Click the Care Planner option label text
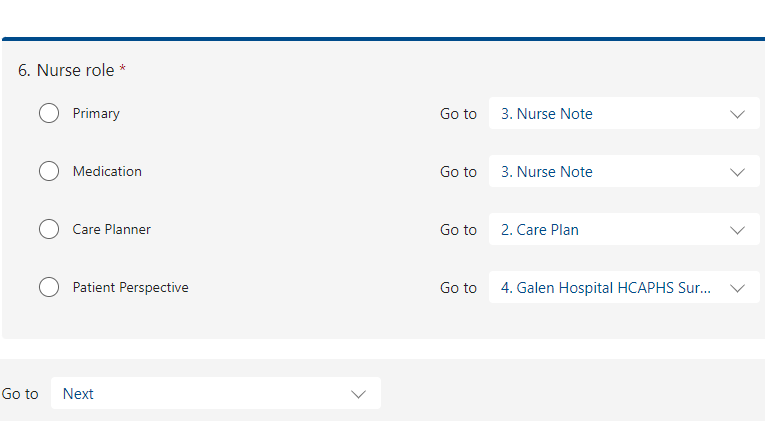 coord(112,229)
